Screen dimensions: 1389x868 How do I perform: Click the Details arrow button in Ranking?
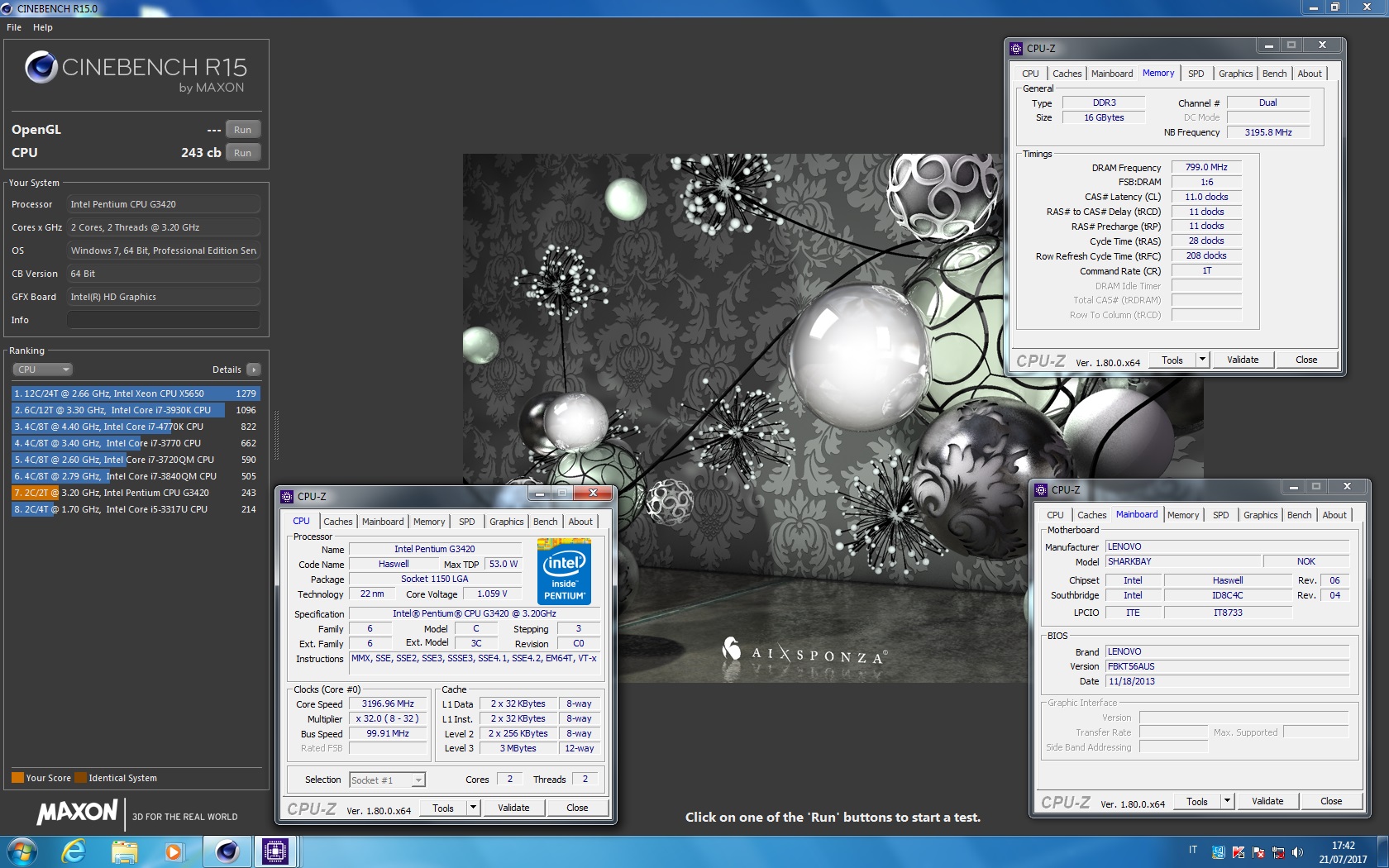point(254,370)
